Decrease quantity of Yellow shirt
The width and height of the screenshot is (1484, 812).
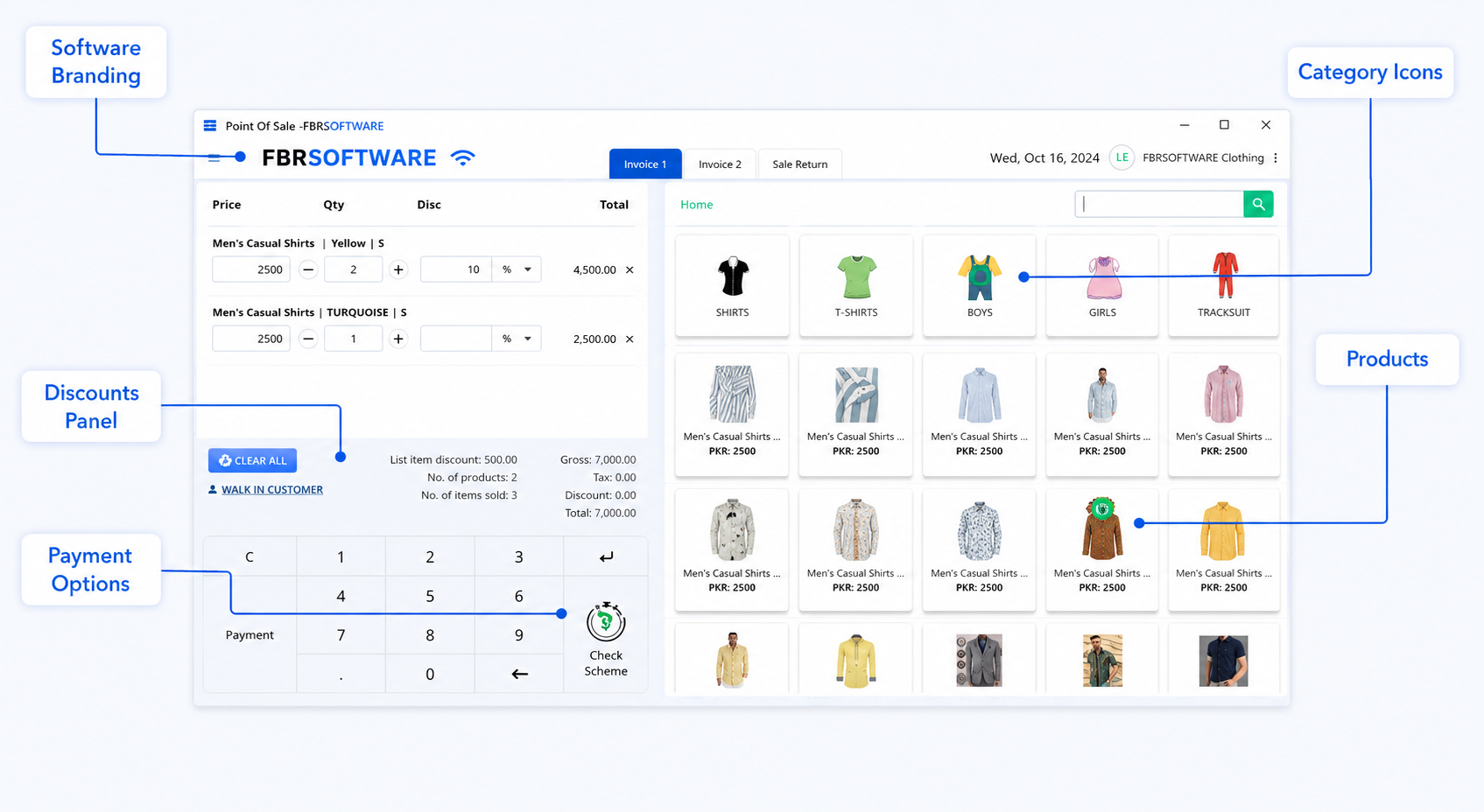[308, 269]
